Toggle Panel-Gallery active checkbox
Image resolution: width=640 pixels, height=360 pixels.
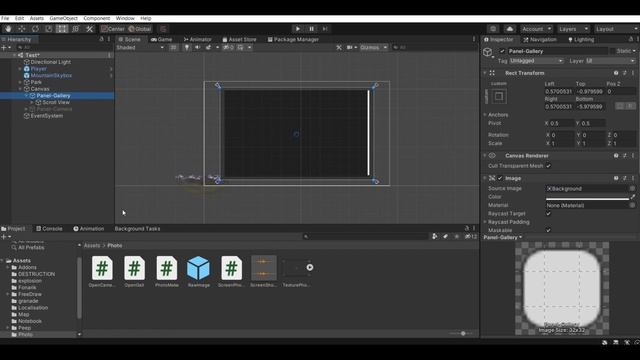click(502, 51)
